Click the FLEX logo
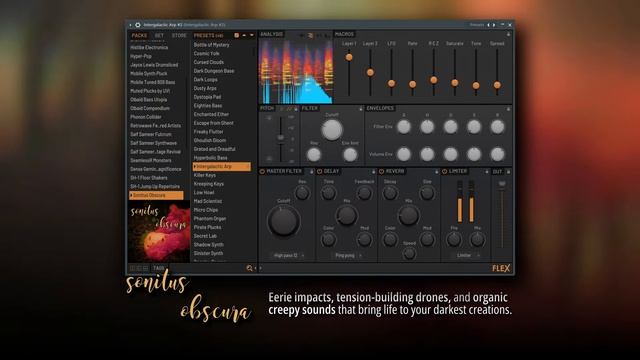The width and height of the screenshot is (640, 360). tap(501, 268)
